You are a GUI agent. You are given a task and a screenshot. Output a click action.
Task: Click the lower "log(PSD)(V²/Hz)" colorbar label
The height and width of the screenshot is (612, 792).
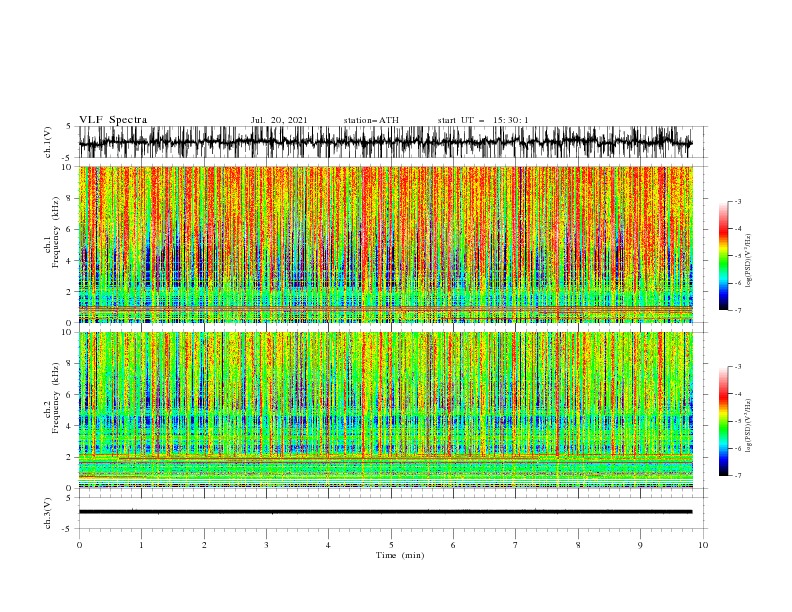pyautogui.click(x=749, y=426)
